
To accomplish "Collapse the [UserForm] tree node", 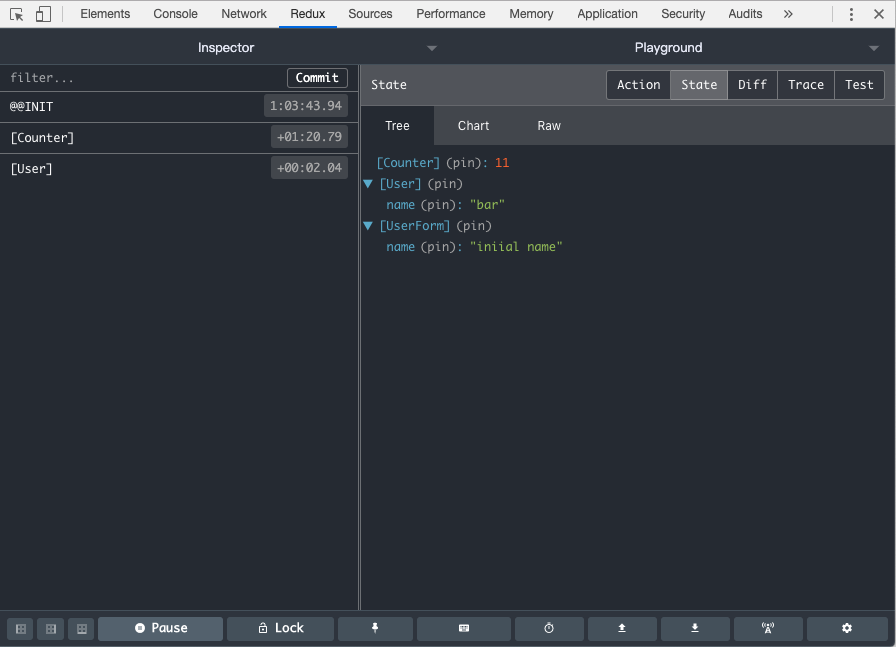I will point(369,226).
